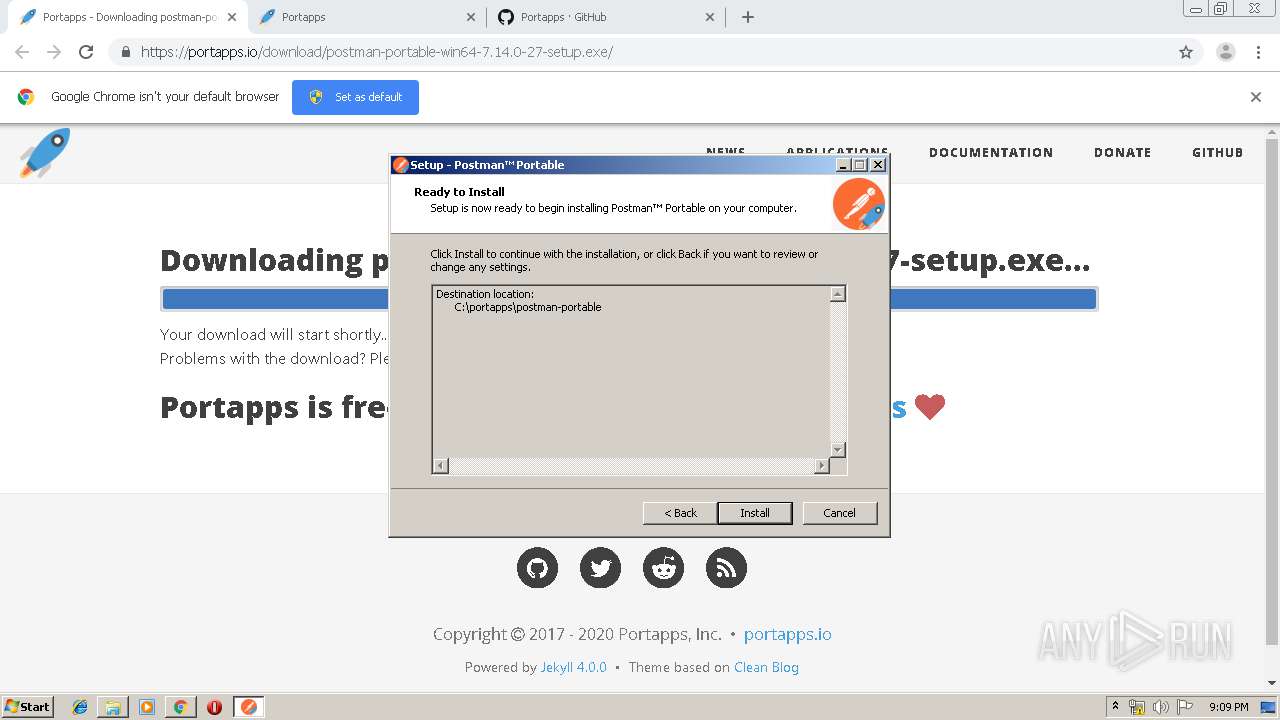Open the Windows Start menu

[x=27, y=706]
